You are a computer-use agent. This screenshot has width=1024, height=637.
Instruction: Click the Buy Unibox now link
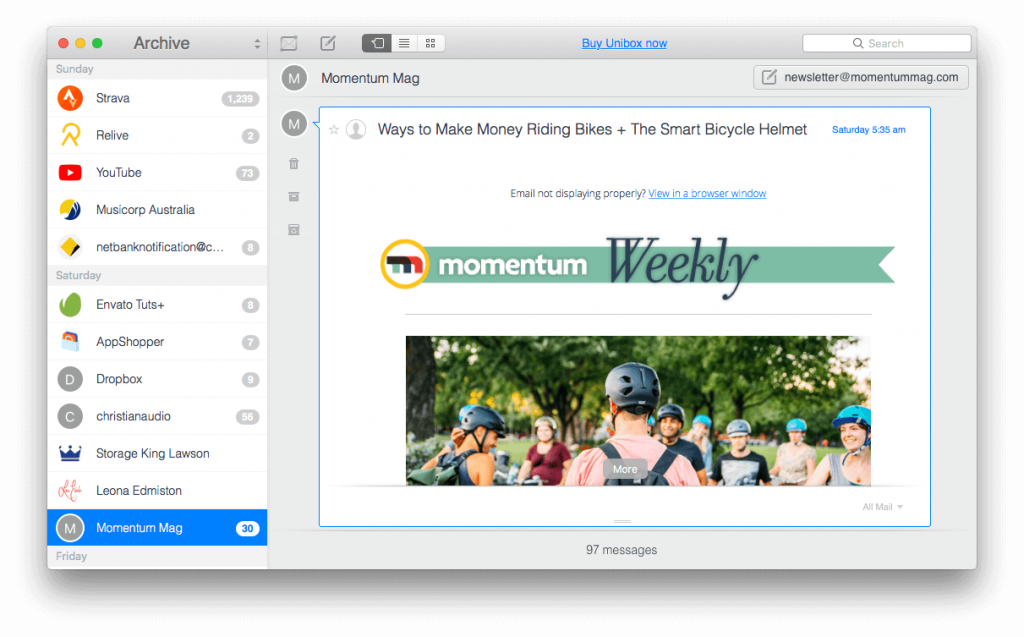624,43
